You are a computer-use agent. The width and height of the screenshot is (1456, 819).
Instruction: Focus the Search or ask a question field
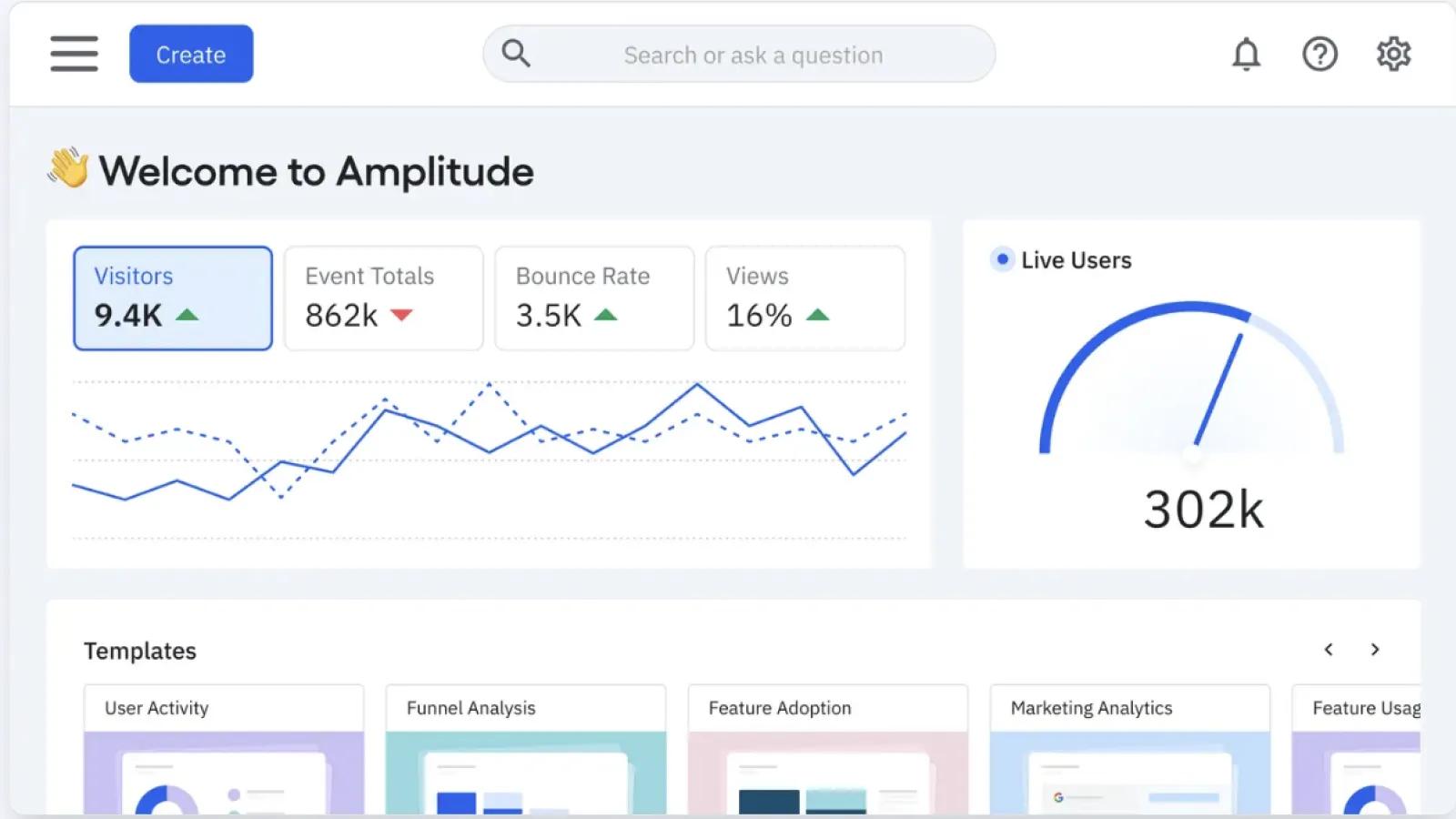pyautogui.click(x=739, y=54)
